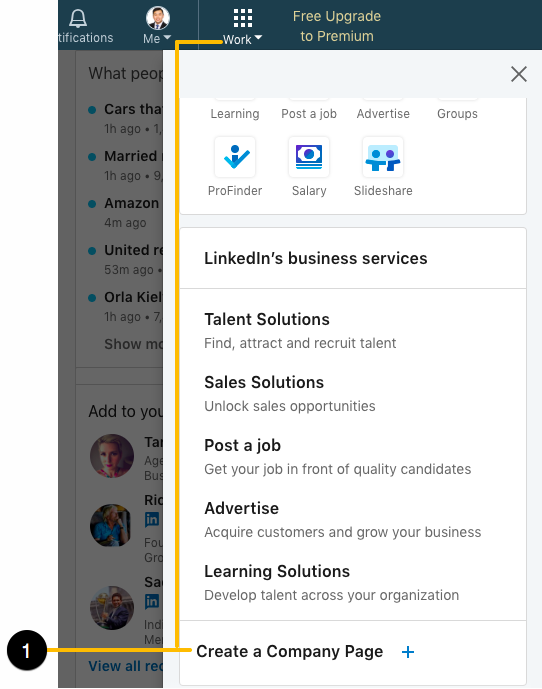Close the Work panel with the X
Viewport: 542px width, 689px height.
pyautogui.click(x=519, y=74)
